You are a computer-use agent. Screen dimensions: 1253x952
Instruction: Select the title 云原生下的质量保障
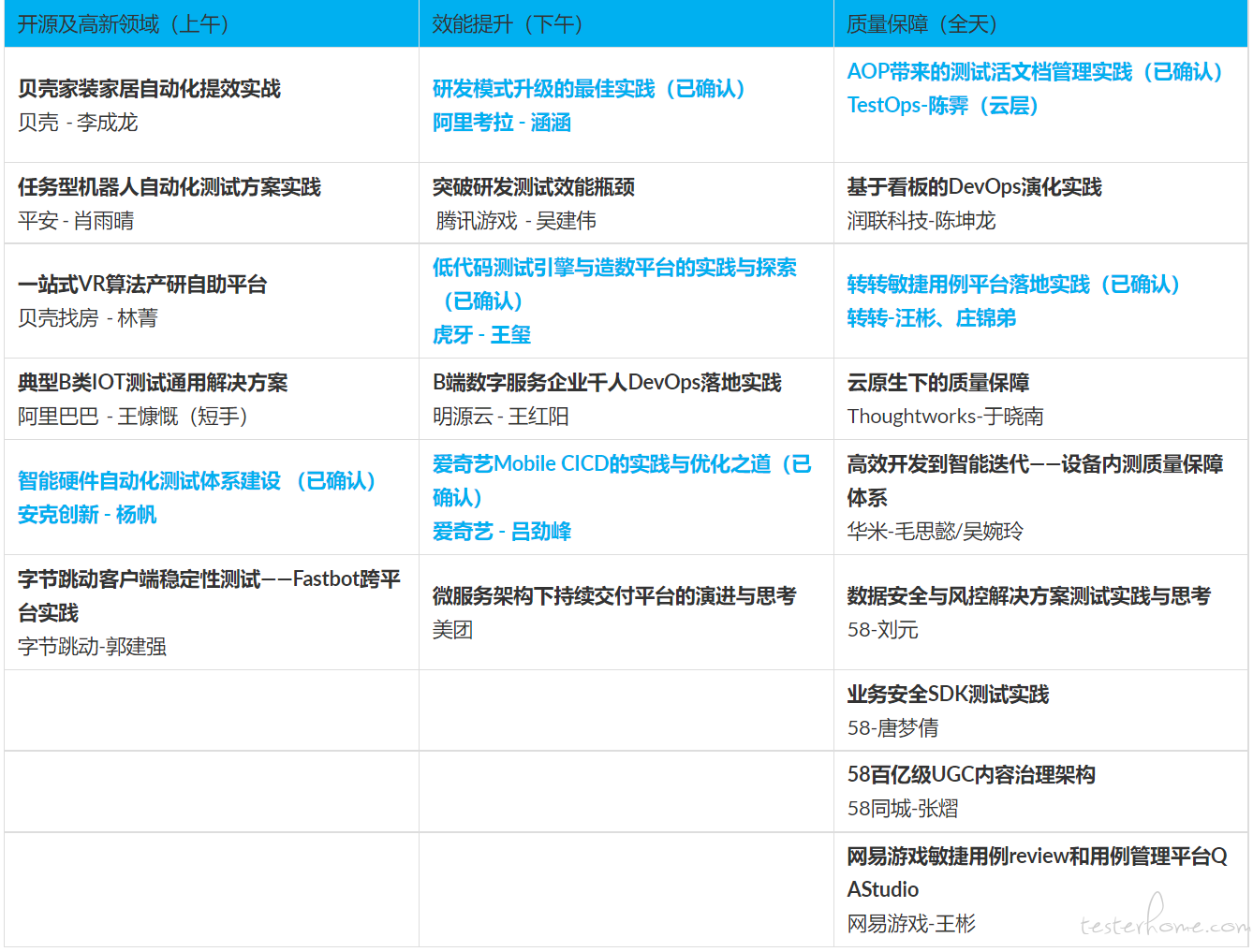point(938,383)
